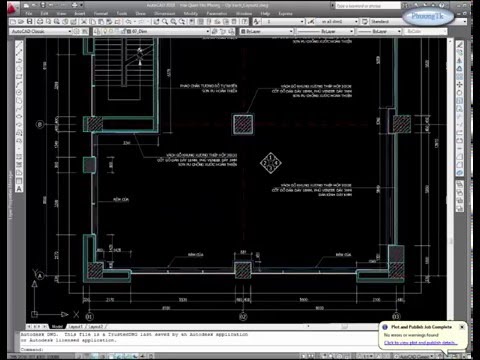
Task: Click the Plot printer icon in Standard toolbar
Action: (40, 22)
